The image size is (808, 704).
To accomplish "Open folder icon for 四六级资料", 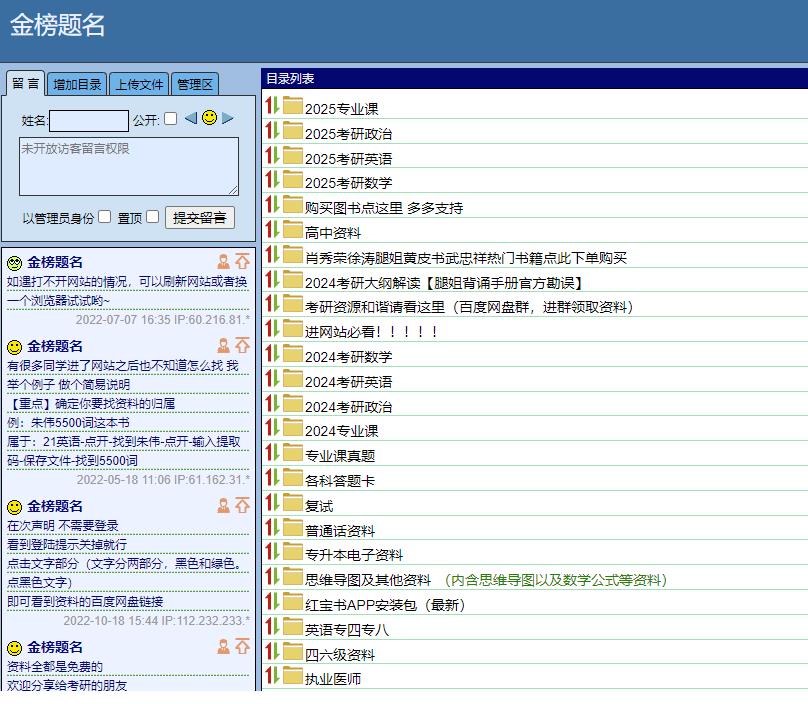I will pyautogui.click(x=292, y=651).
